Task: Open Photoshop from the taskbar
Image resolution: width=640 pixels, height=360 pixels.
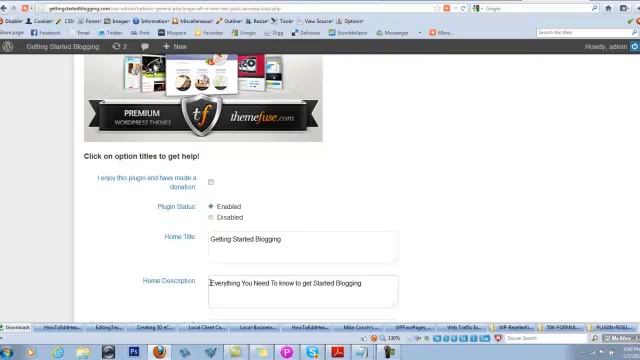Action: point(133,352)
